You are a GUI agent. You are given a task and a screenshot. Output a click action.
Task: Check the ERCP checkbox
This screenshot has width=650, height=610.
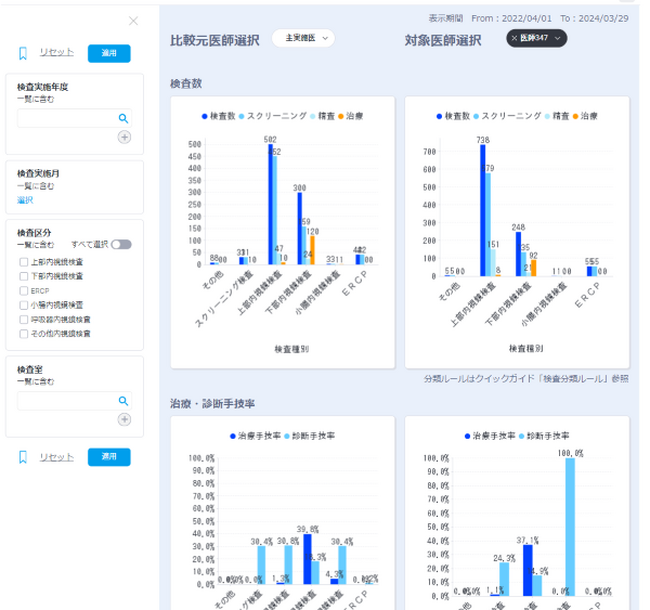24,291
